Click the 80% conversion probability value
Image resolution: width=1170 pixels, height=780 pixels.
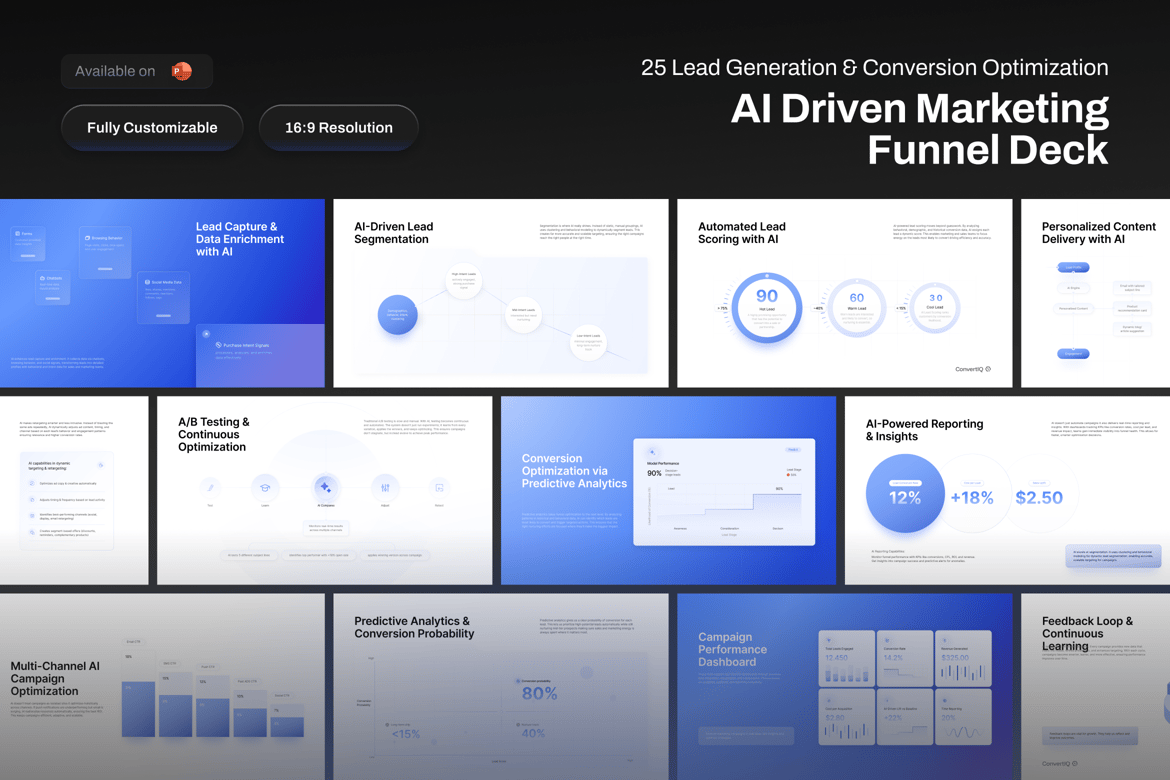[539, 693]
